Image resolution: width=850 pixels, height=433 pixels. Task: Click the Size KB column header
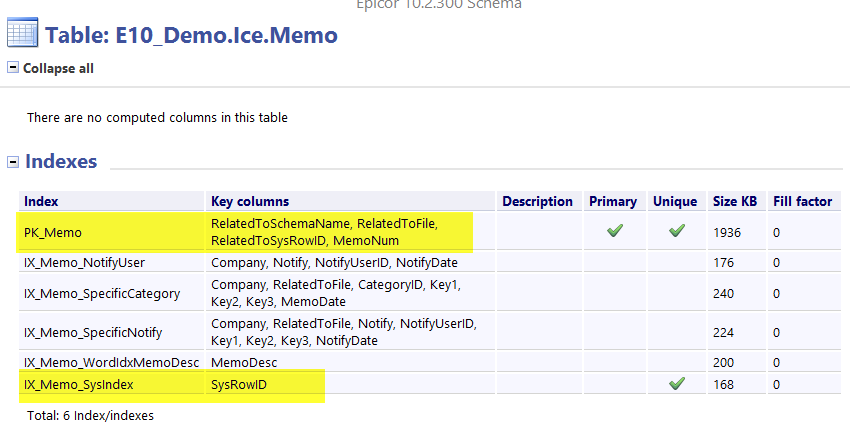735,201
